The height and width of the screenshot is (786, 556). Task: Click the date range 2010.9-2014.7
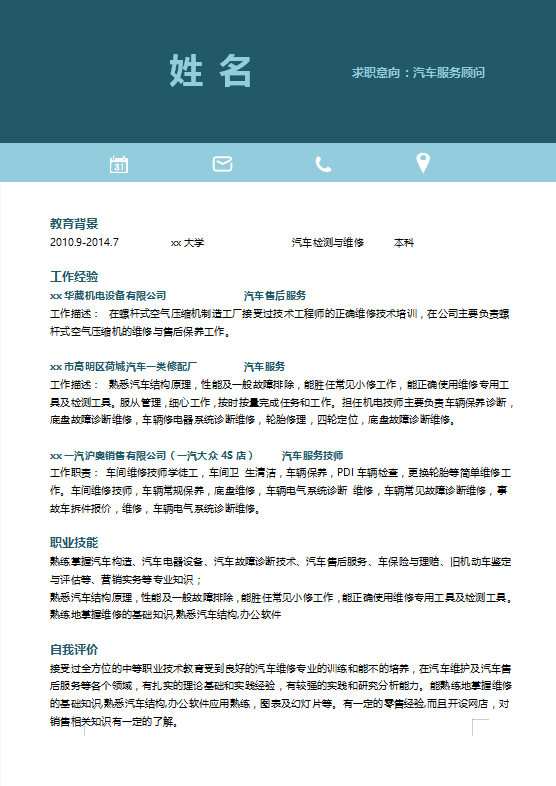click(x=84, y=243)
